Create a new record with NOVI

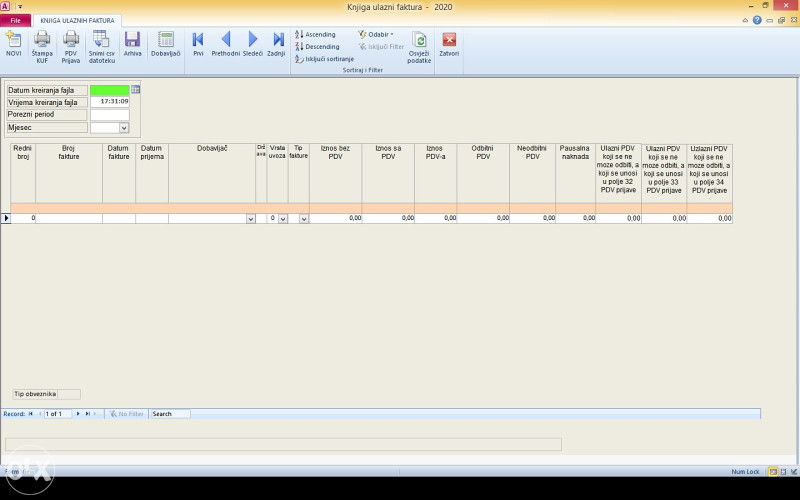click(13, 44)
